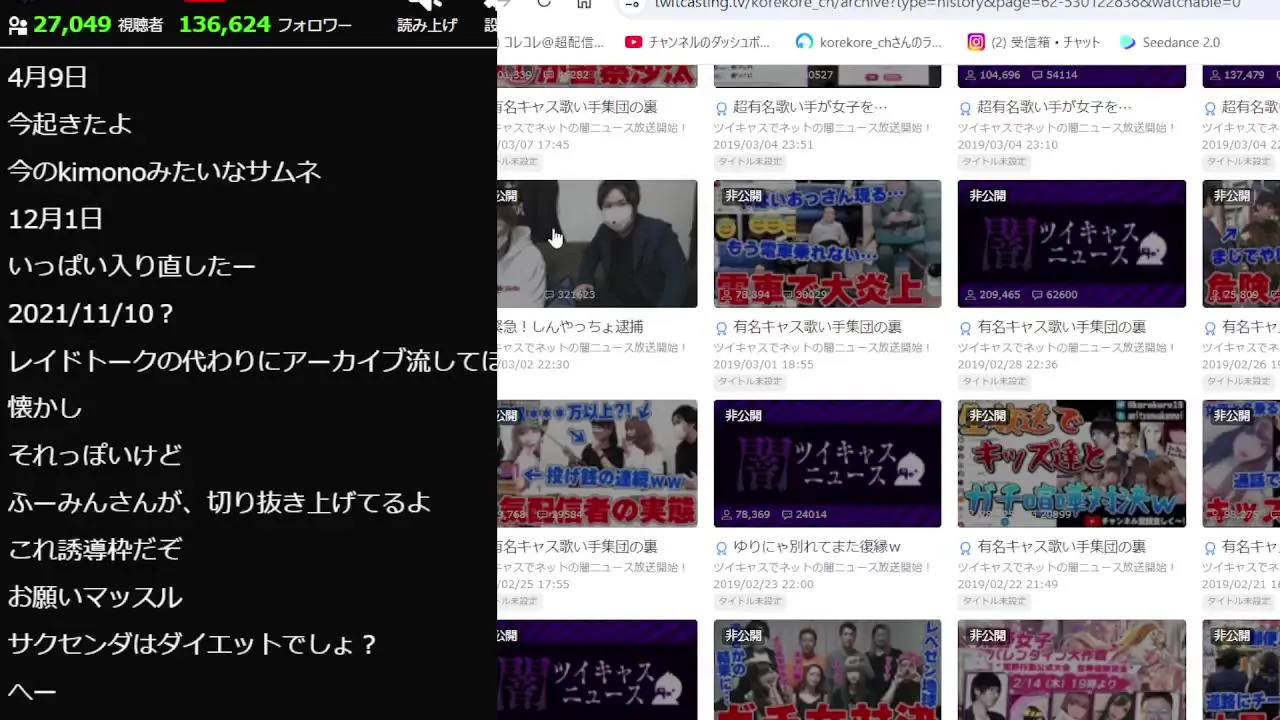Open the korekore_chさんのラ… bookmark
This screenshot has width=1280, height=720.
(869, 42)
